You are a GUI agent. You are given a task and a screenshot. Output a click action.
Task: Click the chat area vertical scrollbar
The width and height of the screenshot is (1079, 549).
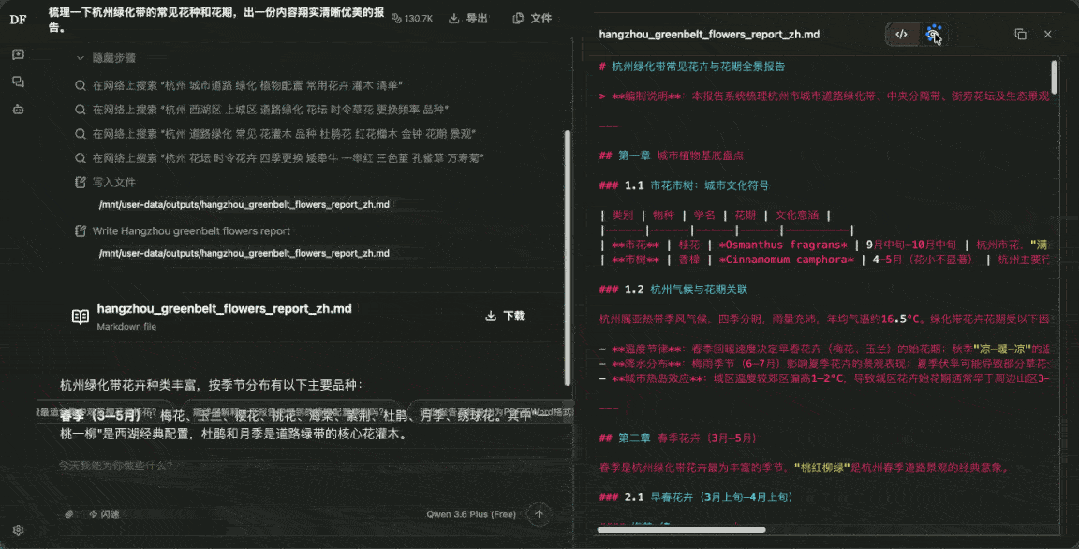pyautogui.click(x=568, y=258)
